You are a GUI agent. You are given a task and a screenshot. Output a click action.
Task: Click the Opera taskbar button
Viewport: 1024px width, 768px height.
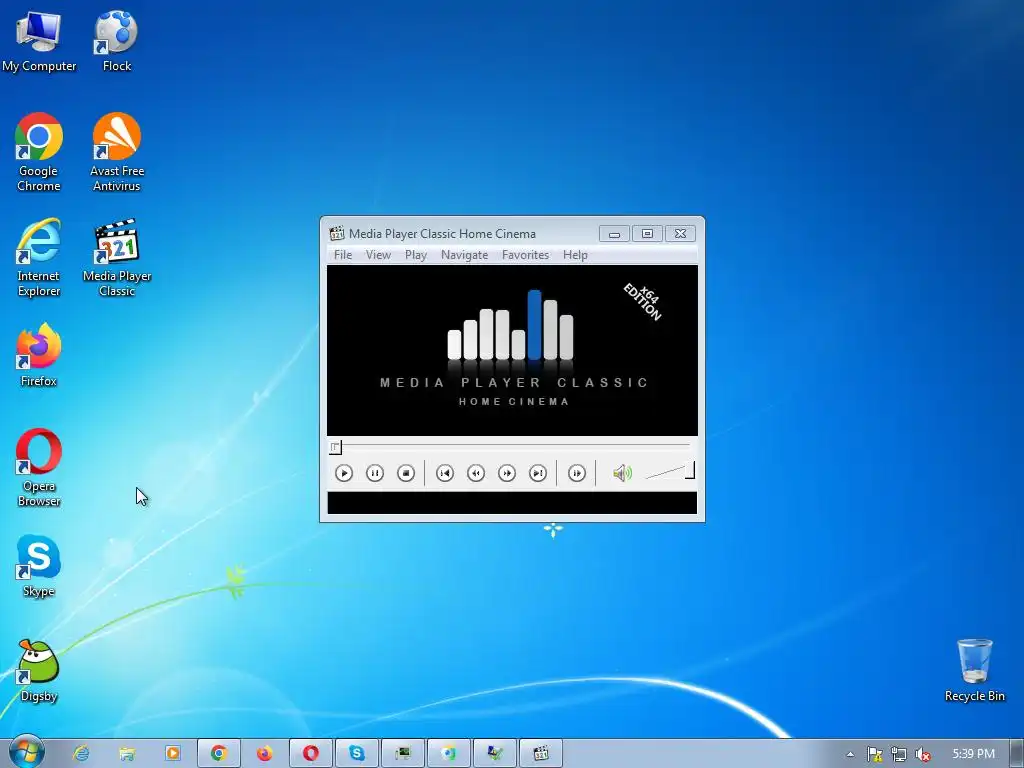[311, 754]
